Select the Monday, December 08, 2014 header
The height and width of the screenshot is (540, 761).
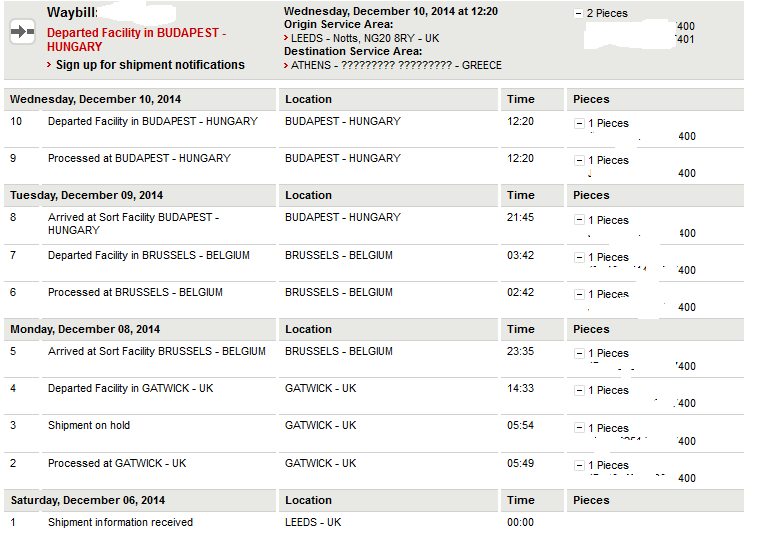[x=85, y=329]
